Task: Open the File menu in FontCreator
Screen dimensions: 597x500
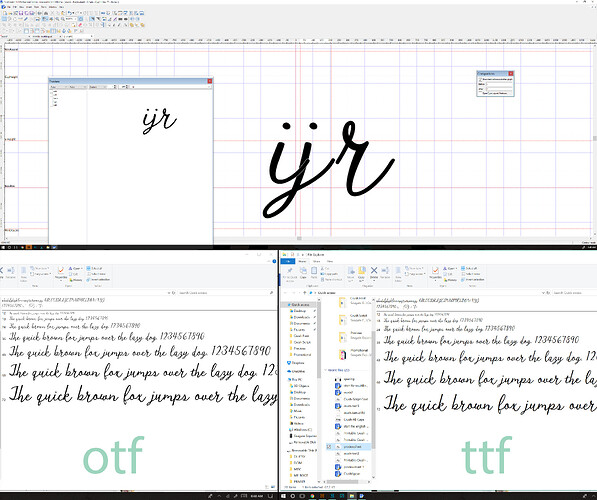Action: click(x=9, y=7)
